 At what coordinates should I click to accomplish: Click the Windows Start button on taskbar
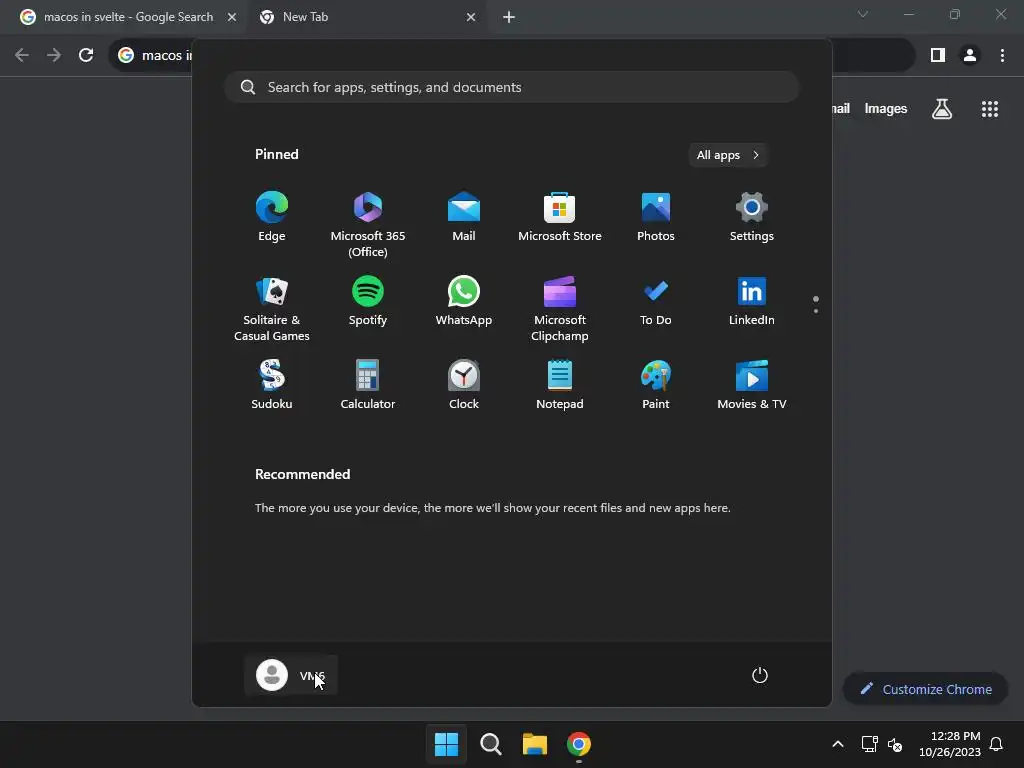click(446, 744)
